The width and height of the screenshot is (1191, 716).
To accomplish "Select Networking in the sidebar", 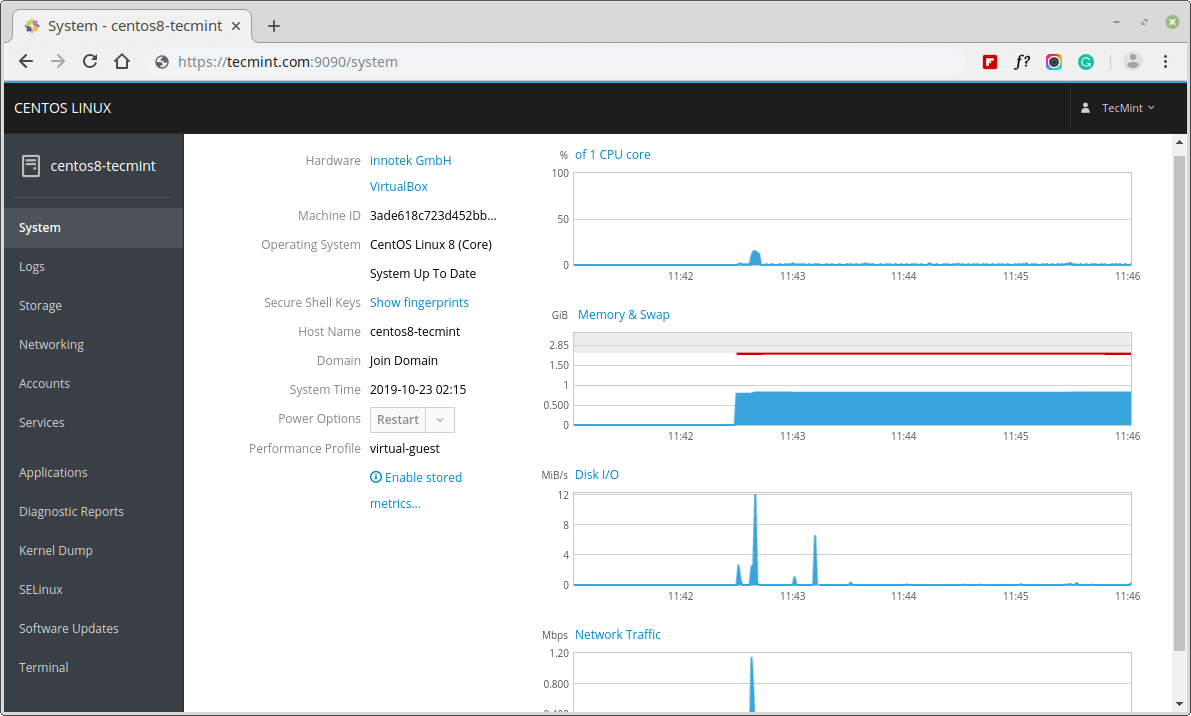I will click(51, 345).
